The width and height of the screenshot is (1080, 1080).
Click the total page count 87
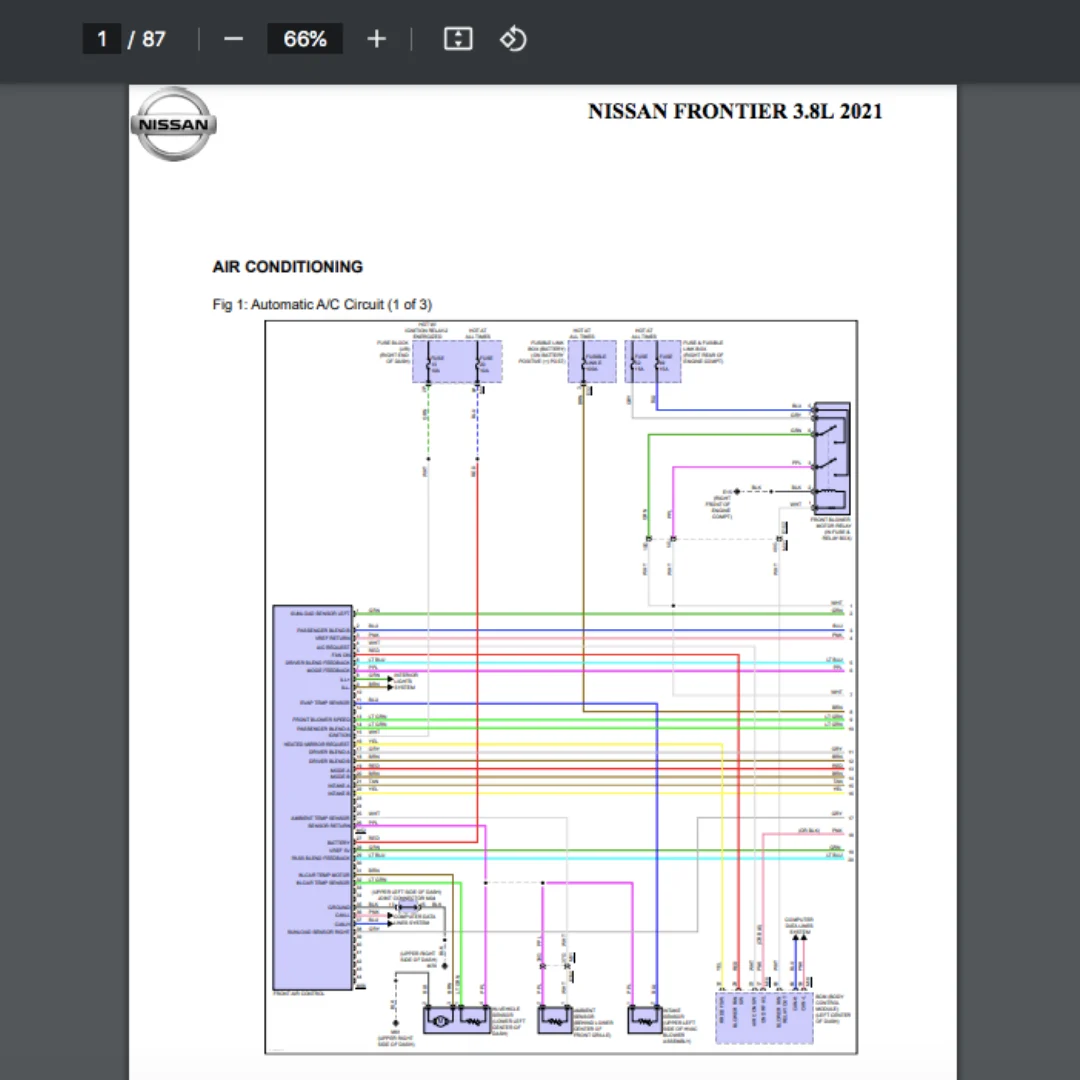(154, 39)
